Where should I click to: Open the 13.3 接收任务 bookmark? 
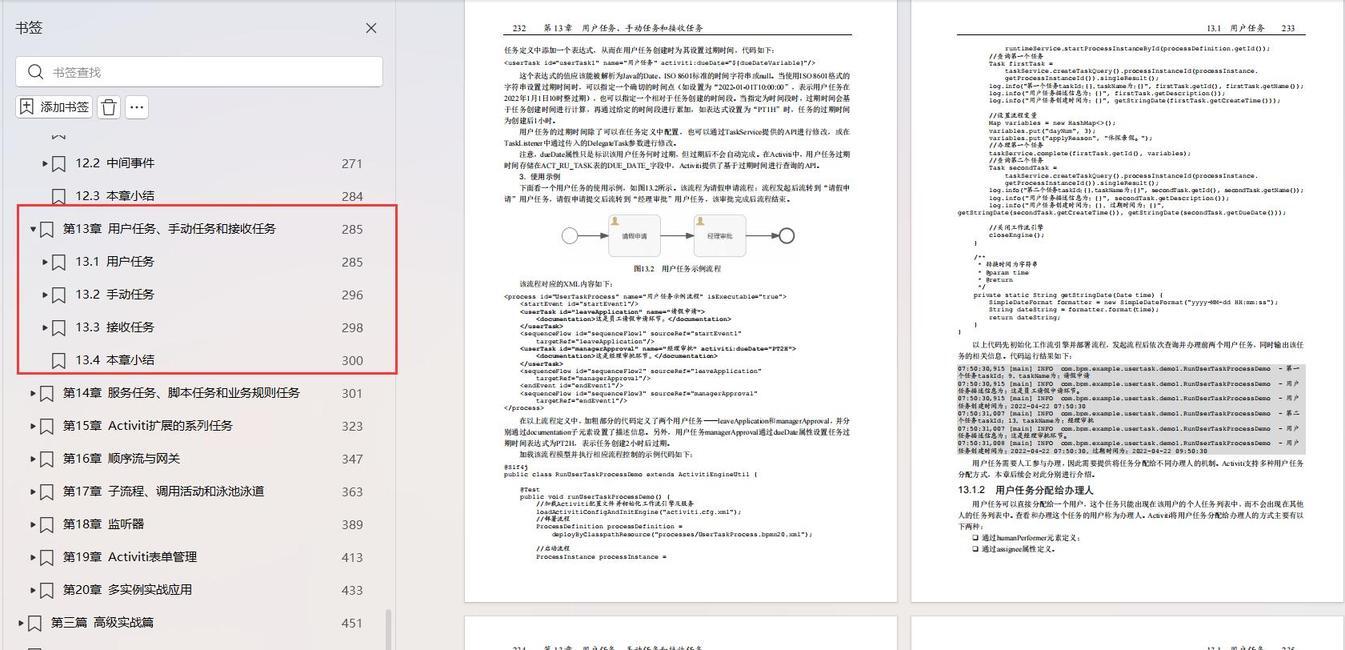[x=115, y=327]
